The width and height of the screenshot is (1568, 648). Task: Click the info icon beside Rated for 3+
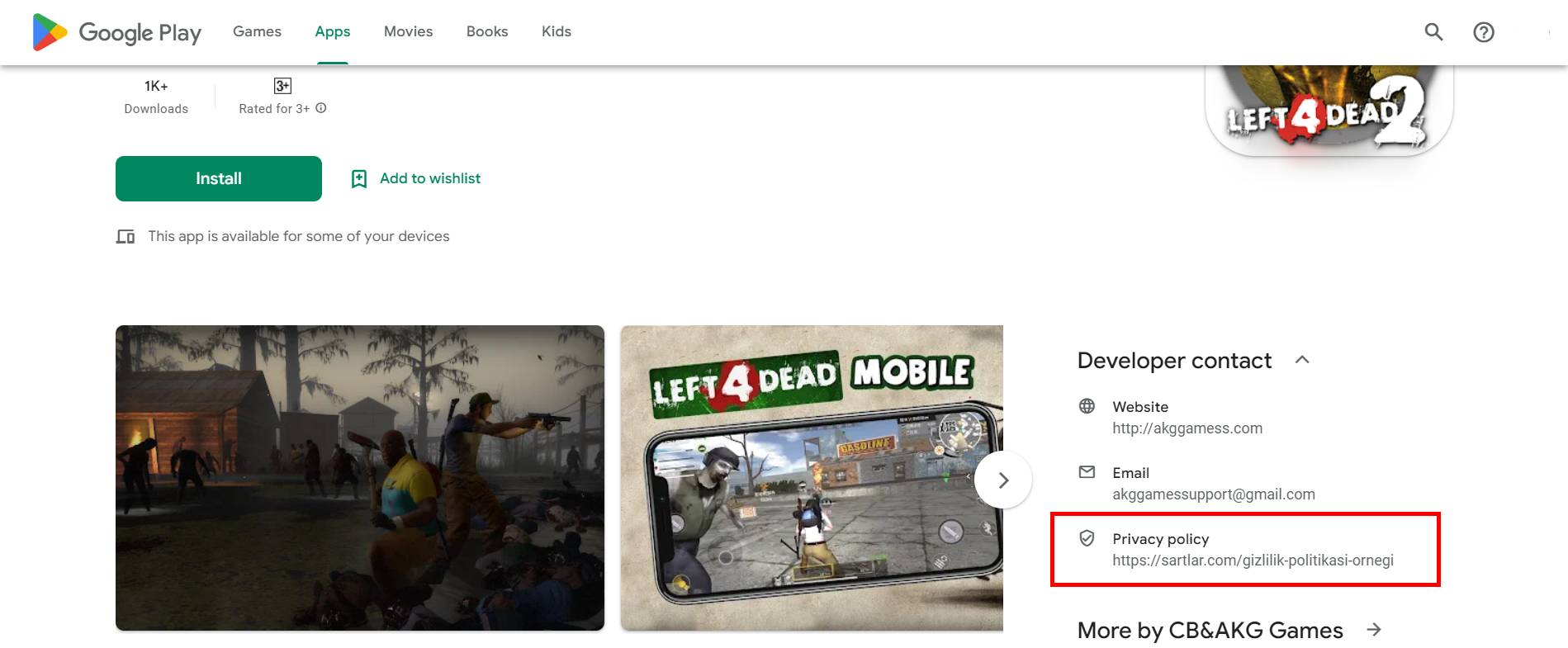pyautogui.click(x=321, y=108)
